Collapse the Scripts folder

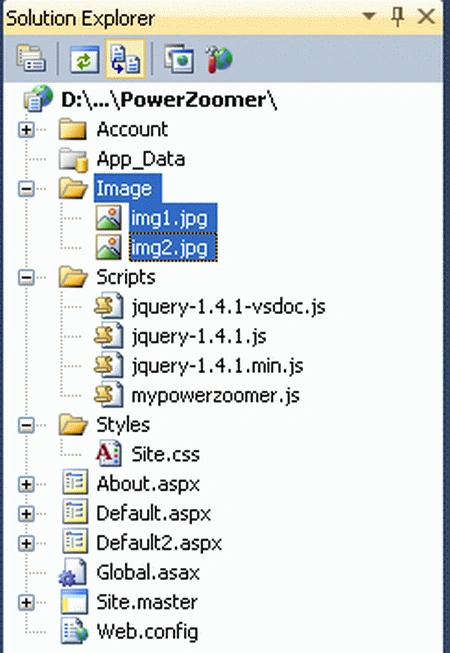[26, 278]
